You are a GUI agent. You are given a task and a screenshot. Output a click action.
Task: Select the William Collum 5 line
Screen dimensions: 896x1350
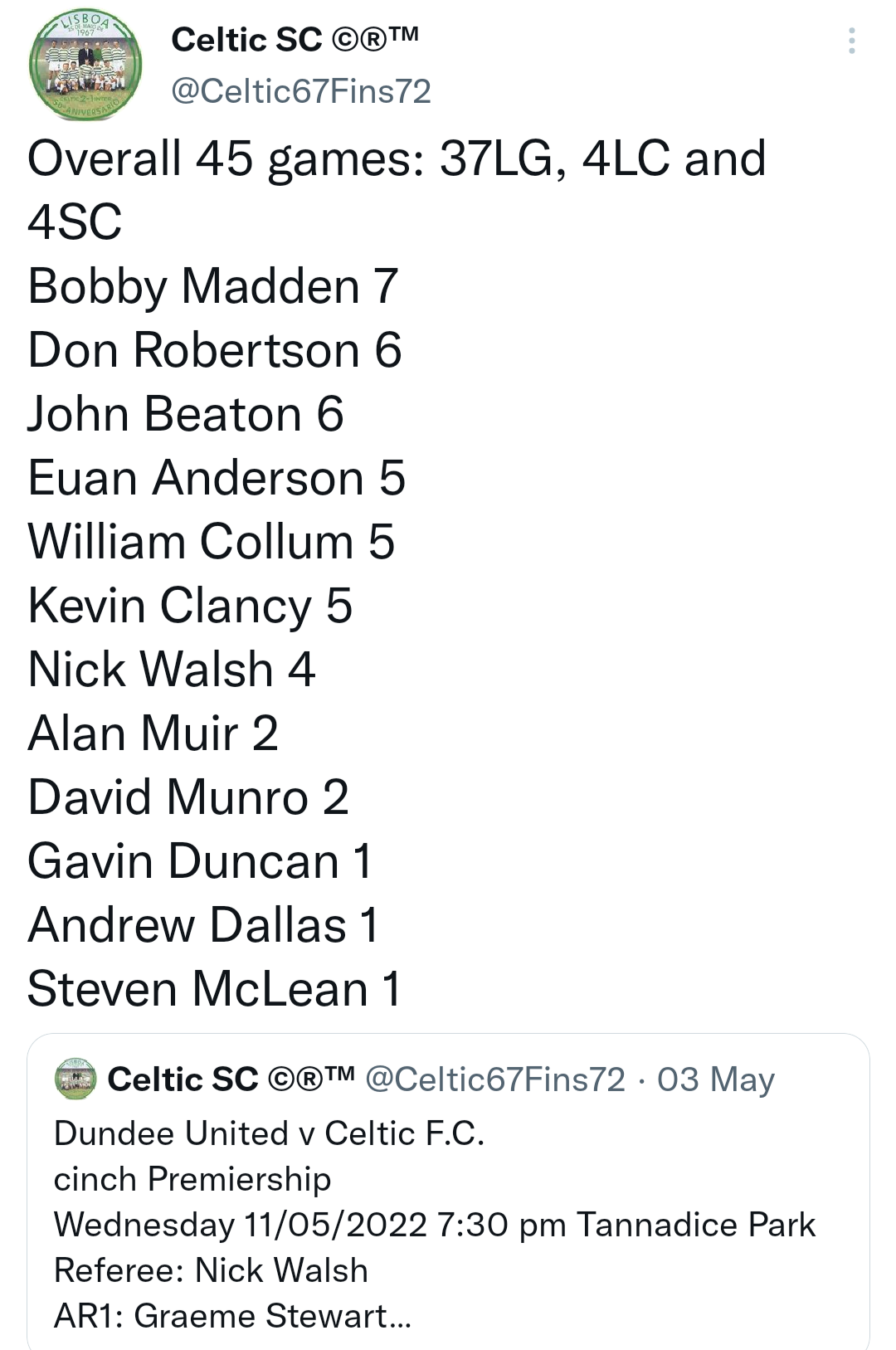[x=212, y=542]
